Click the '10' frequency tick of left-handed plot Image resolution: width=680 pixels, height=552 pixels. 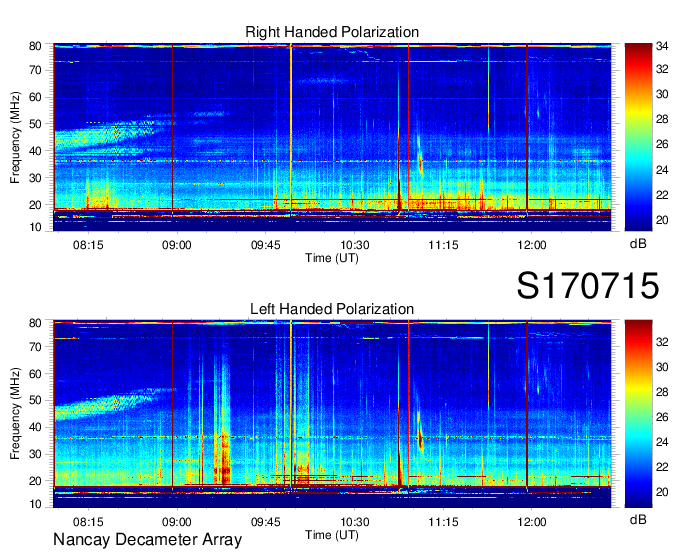click(36, 504)
